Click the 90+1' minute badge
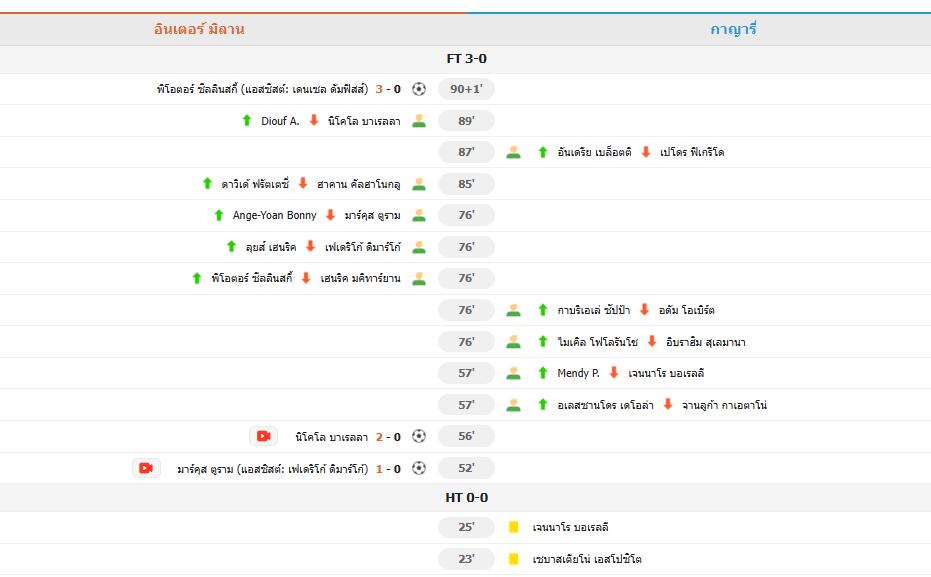This screenshot has width=931, height=577. pos(466,89)
